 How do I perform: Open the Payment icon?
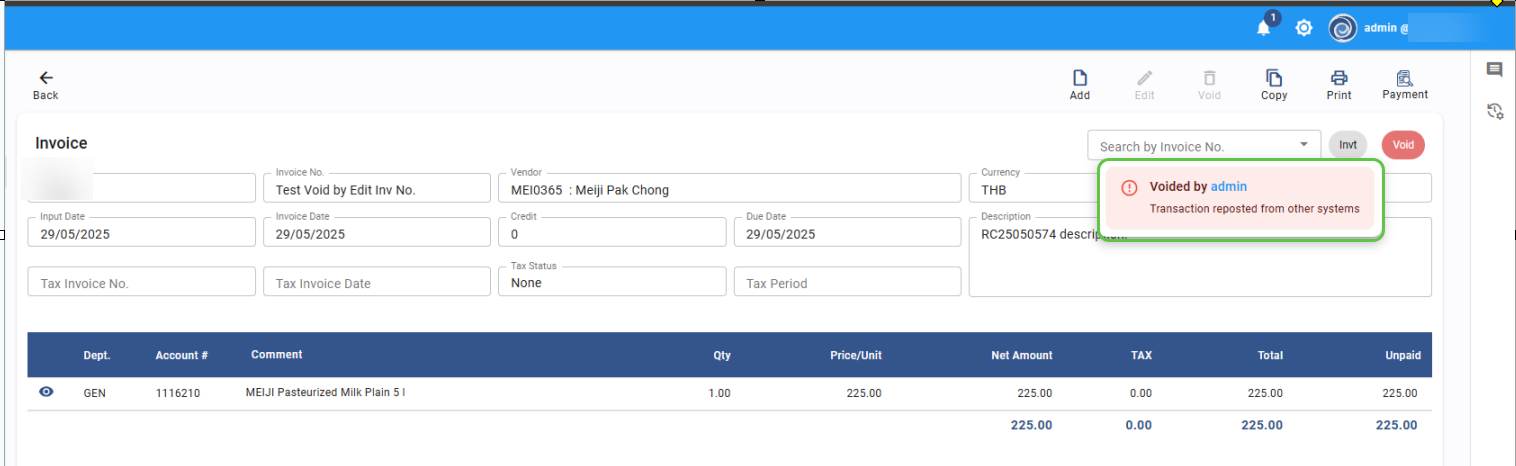tap(1405, 79)
